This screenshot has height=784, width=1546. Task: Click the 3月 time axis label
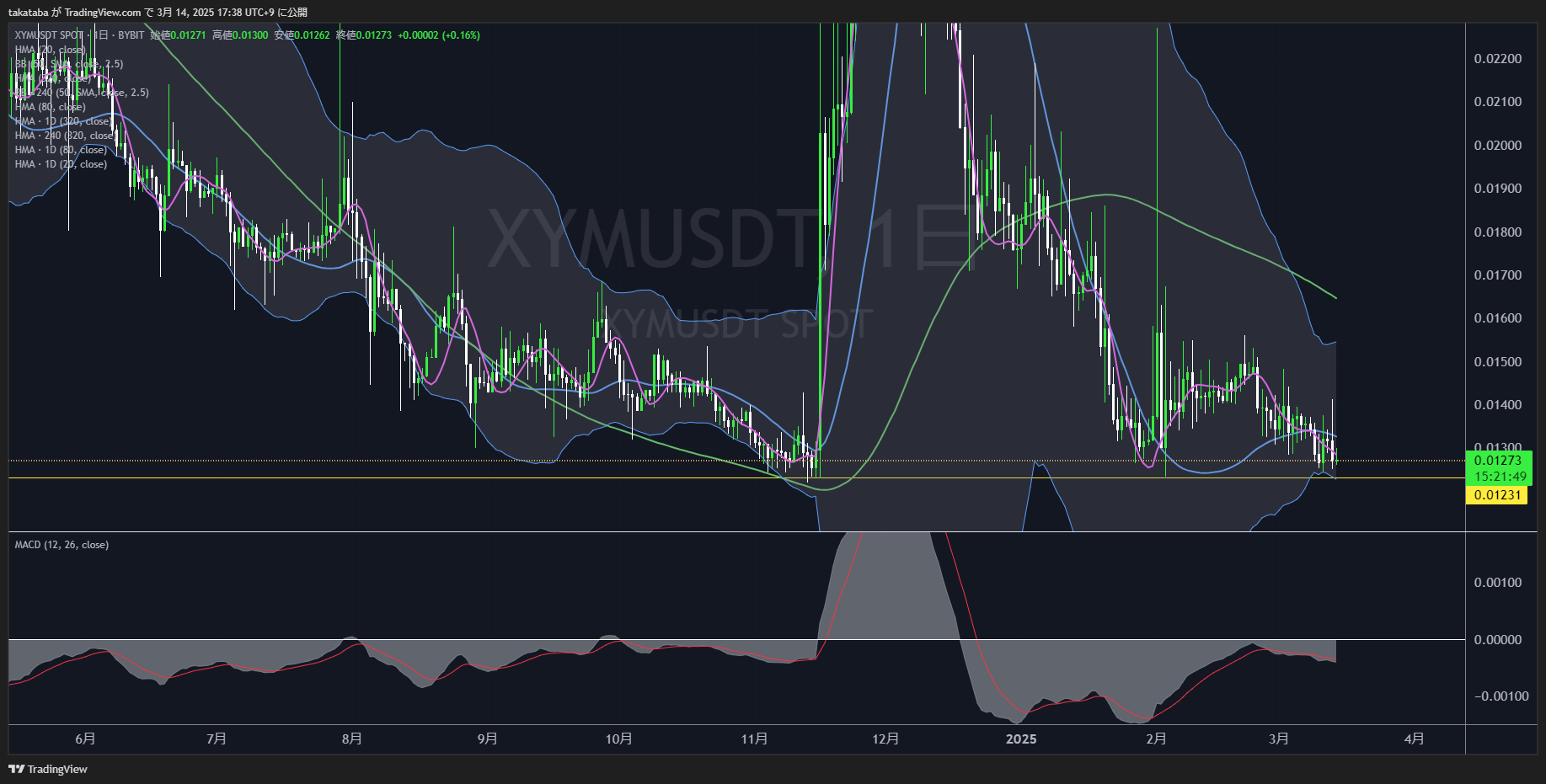point(1279,739)
